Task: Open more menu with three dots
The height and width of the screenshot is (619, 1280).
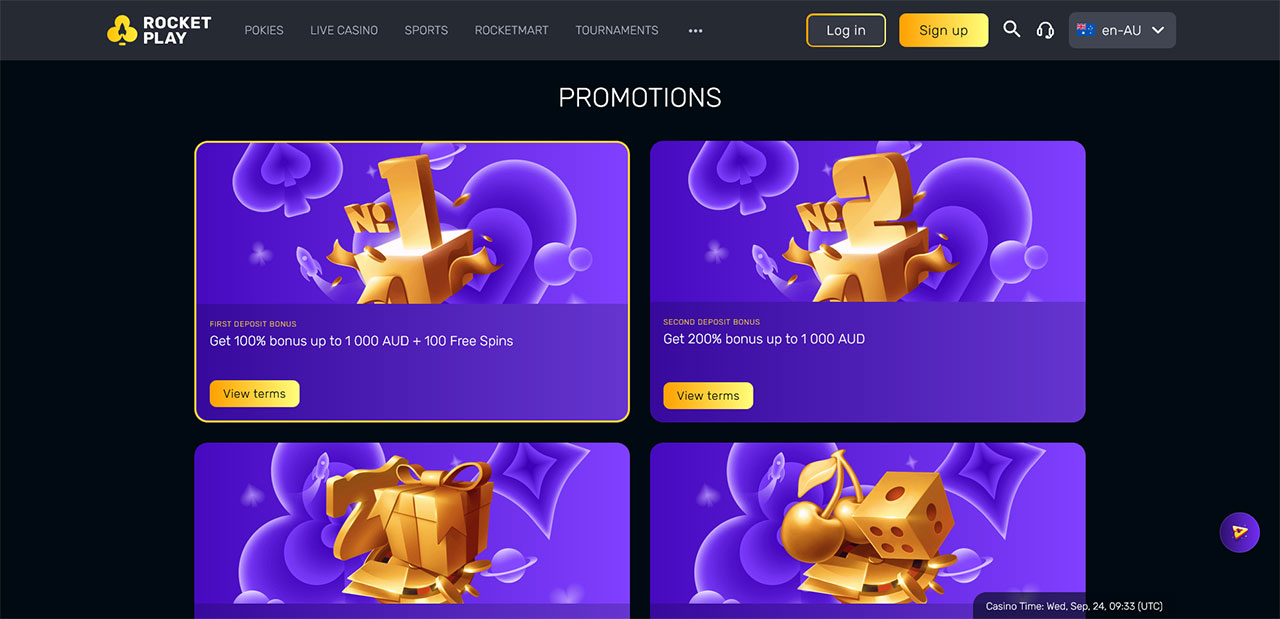Action: [695, 31]
